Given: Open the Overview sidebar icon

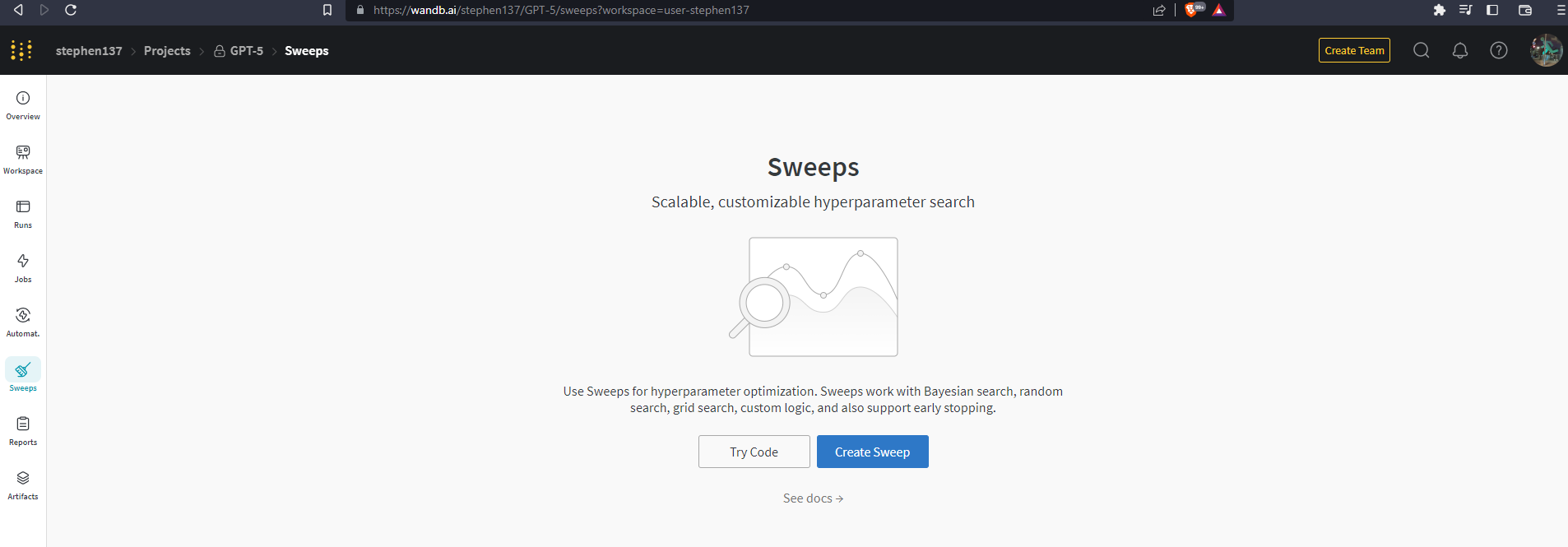Looking at the screenshot, I should click(x=23, y=98).
